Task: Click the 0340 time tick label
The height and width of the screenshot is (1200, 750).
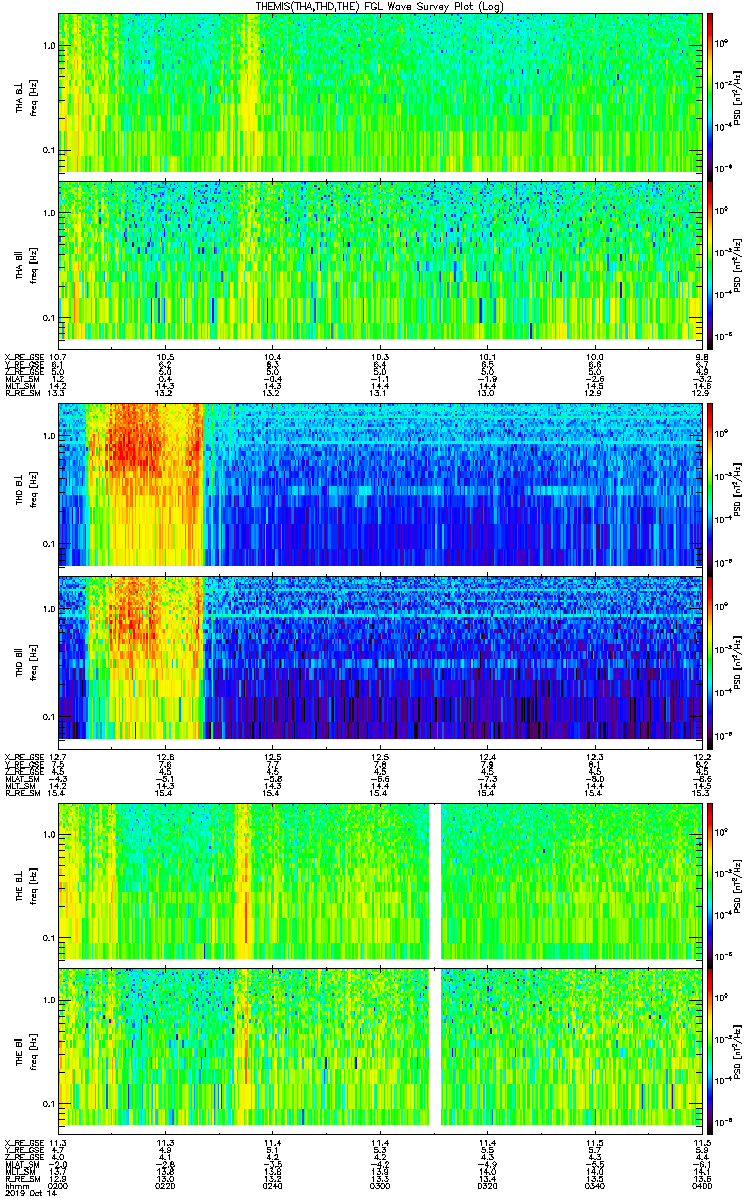Action: pos(596,1184)
